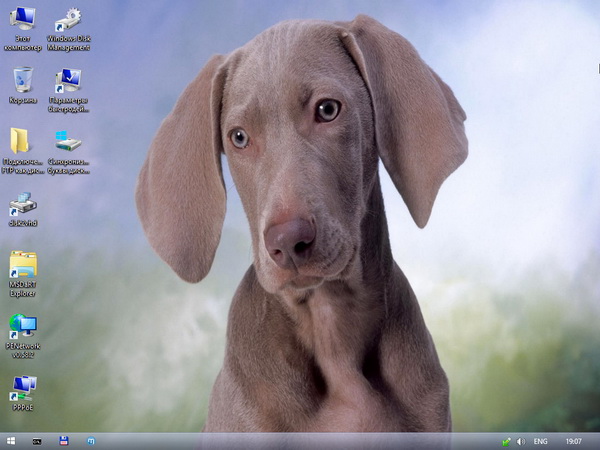Open the volume speaker tray control
Image resolution: width=600 pixels, height=450 pixels.
(x=520, y=441)
